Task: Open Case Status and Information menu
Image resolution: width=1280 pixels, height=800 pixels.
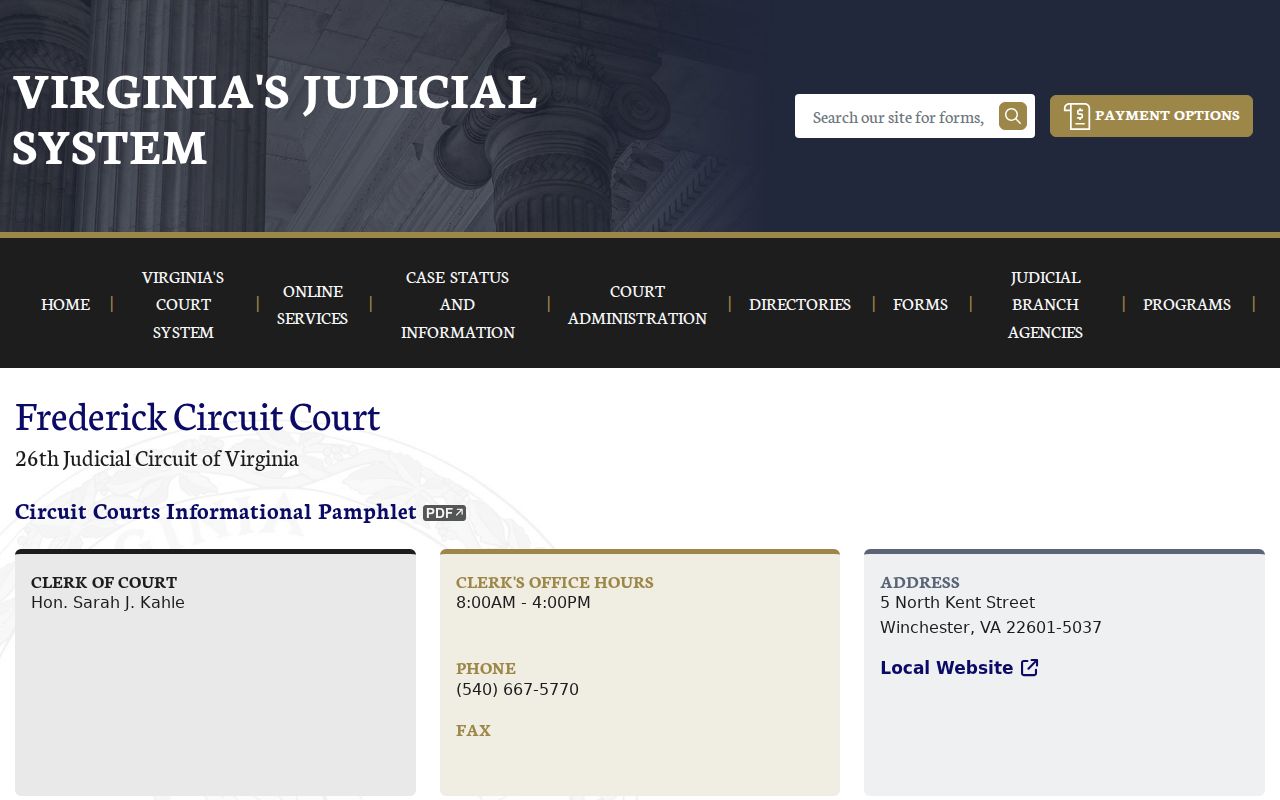Action: pyautogui.click(x=458, y=304)
